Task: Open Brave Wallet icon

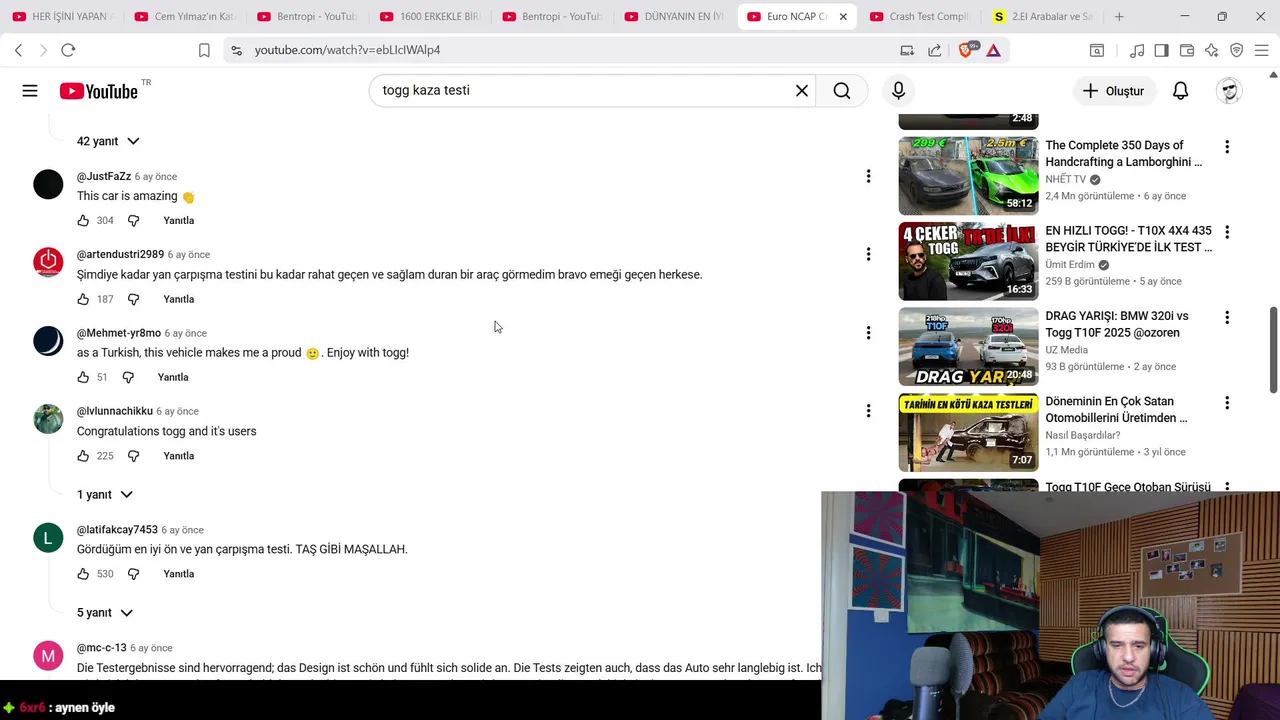Action: pyautogui.click(x=1187, y=50)
